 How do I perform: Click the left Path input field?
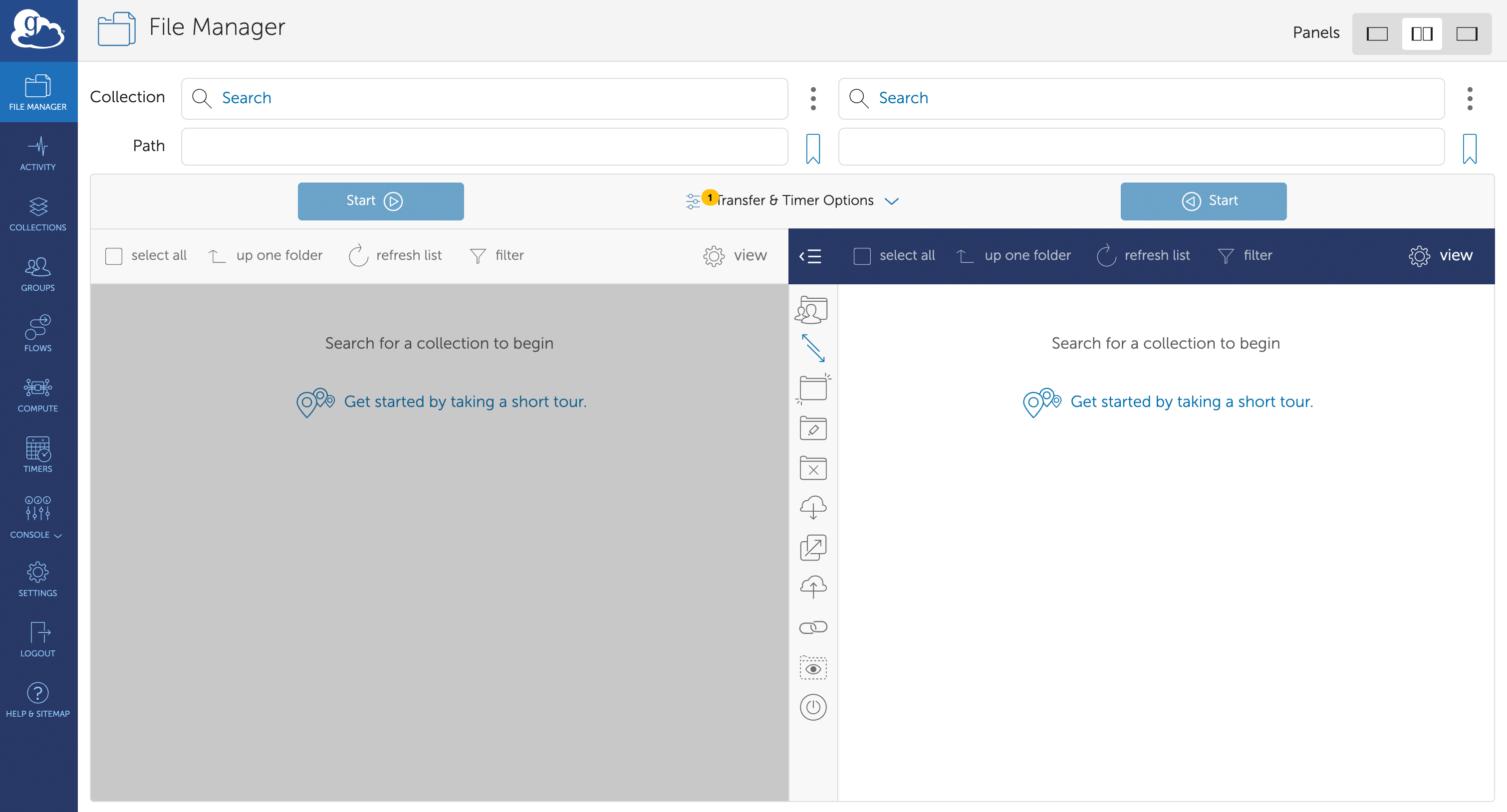(485, 147)
